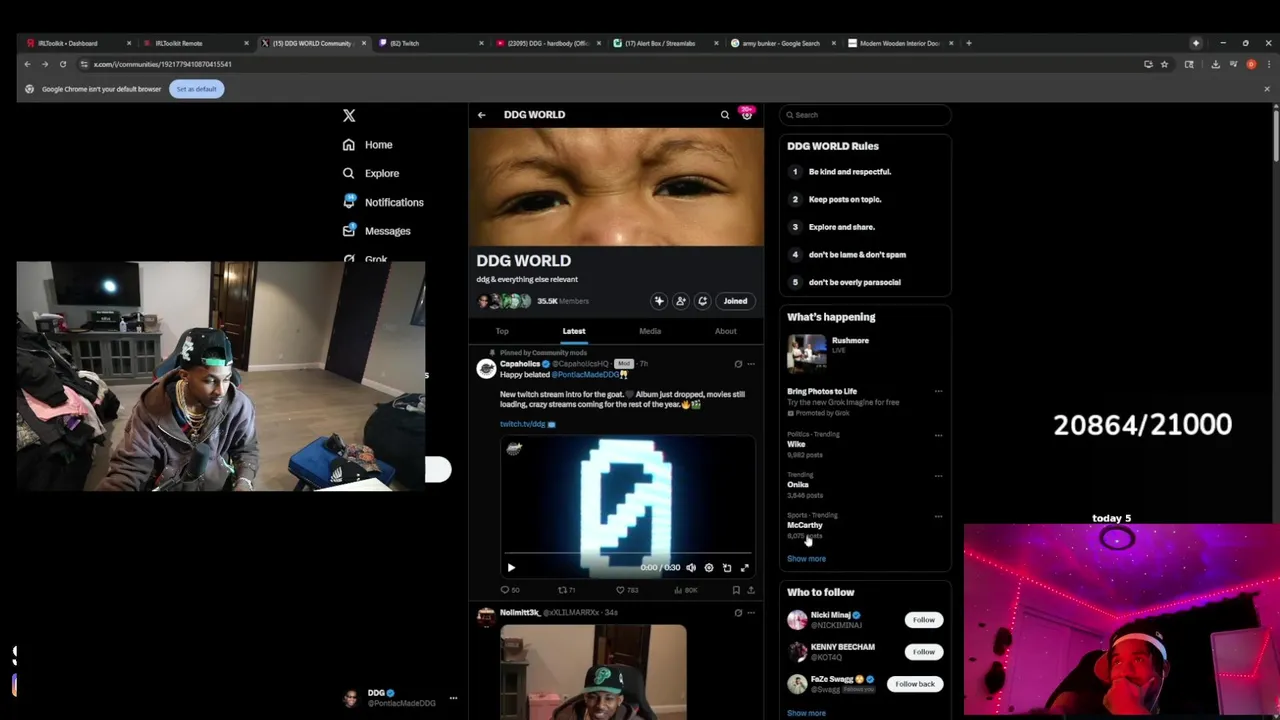Go to Home in X sidebar
This screenshot has height=720, width=1280.
point(368,145)
